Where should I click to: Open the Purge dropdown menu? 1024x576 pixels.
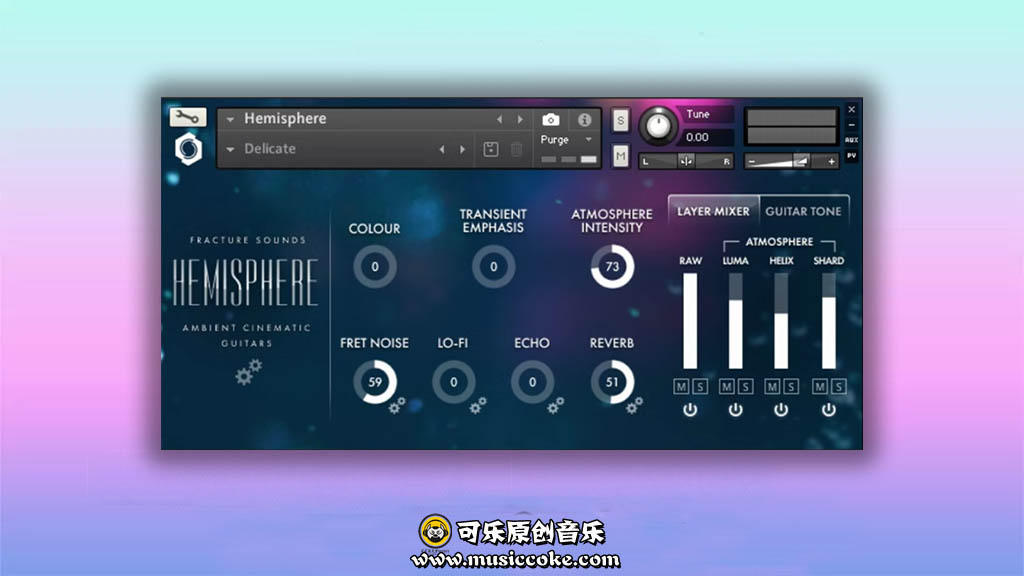(567, 140)
